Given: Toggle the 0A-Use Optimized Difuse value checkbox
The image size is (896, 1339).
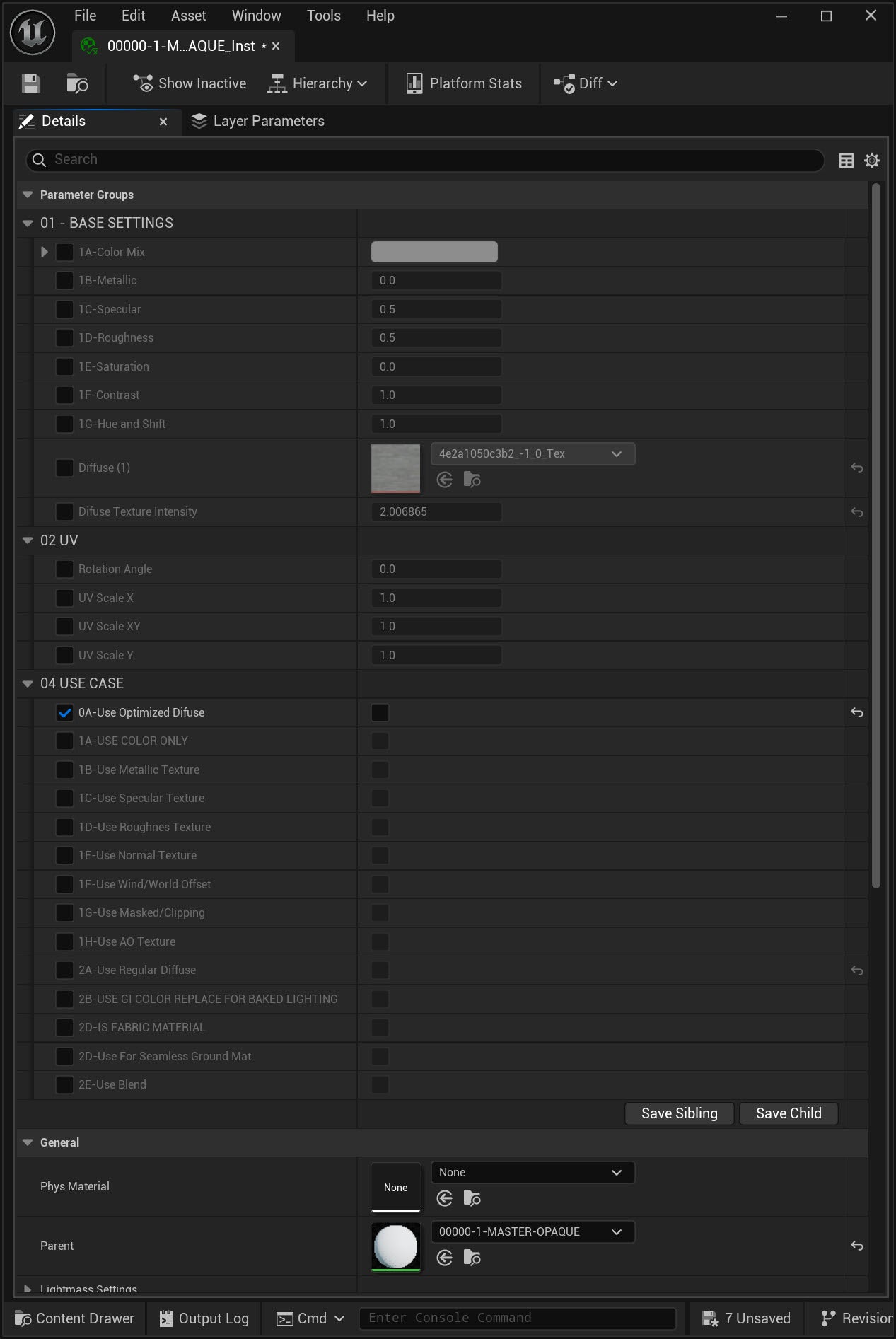Looking at the screenshot, I should (x=380, y=713).
